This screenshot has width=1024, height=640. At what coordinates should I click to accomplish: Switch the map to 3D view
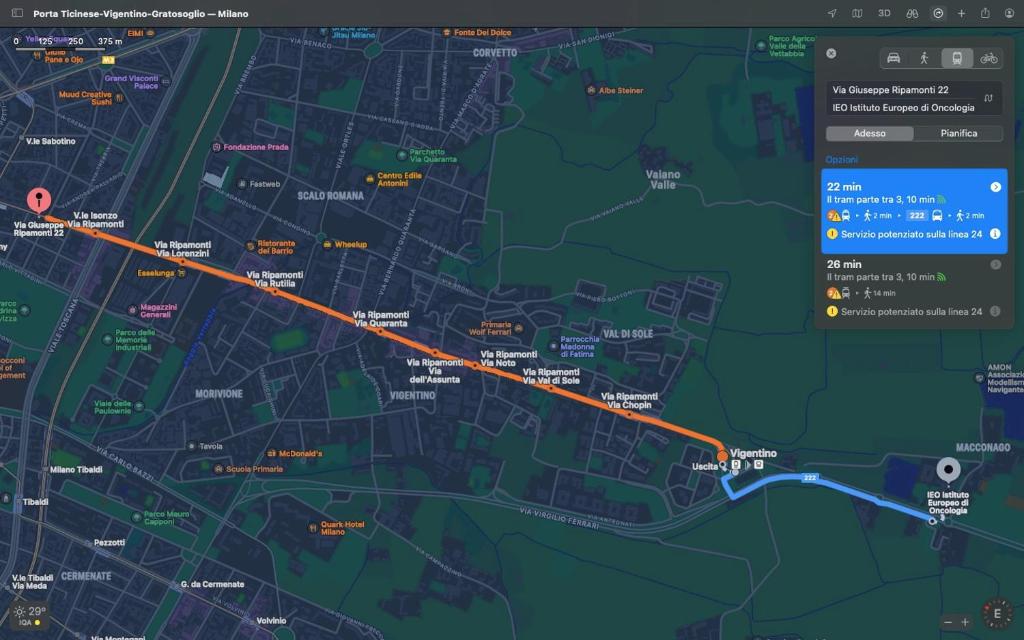point(884,13)
